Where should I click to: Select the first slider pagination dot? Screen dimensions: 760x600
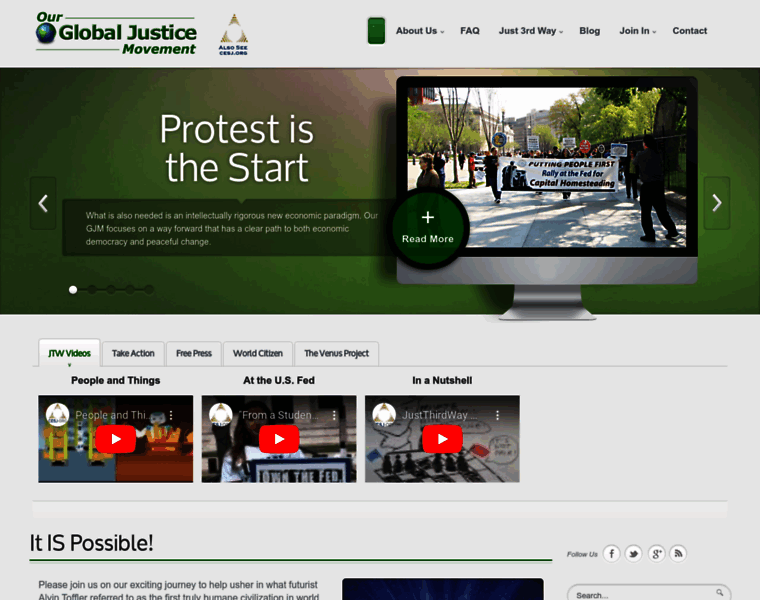tap(73, 290)
